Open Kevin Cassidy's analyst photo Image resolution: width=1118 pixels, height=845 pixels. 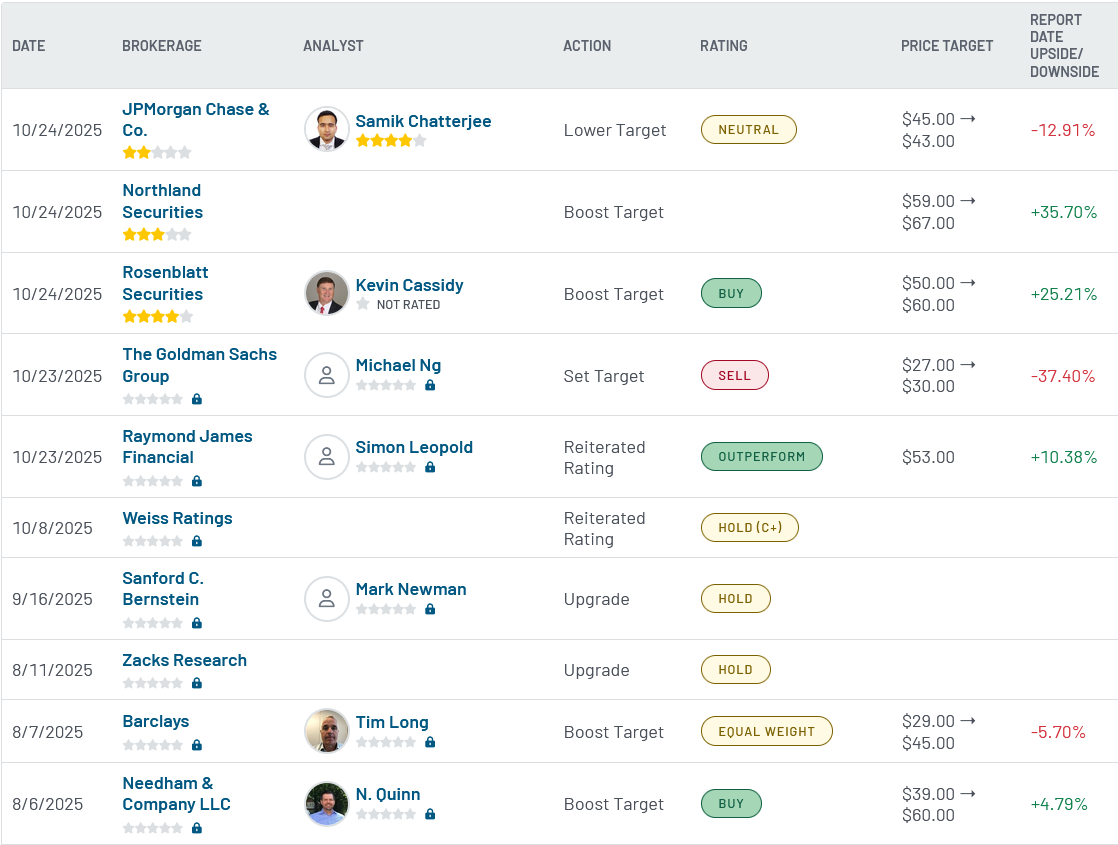(327, 293)
